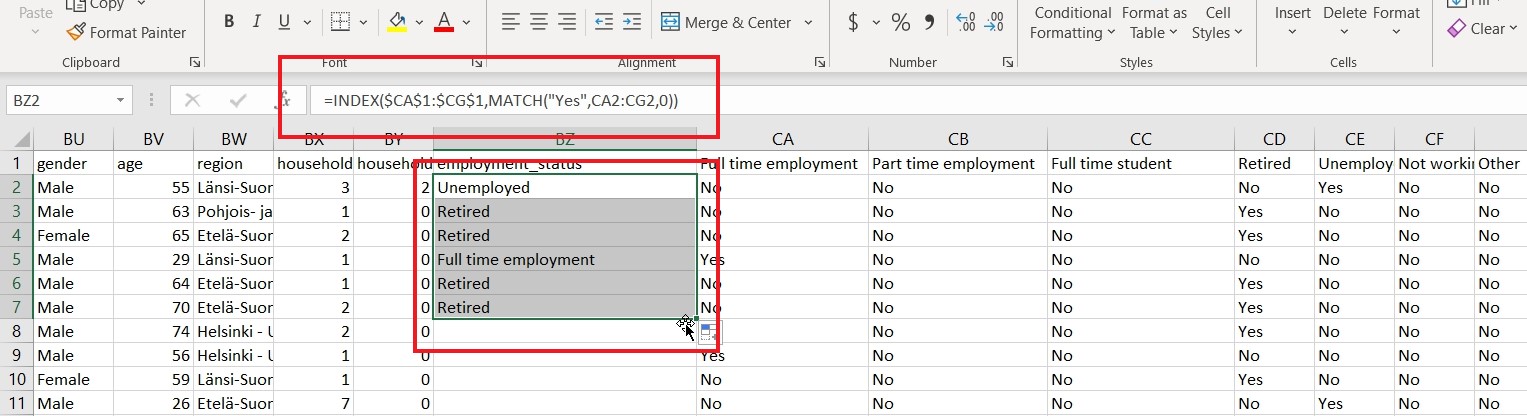The height and width of the screenshot is (416, 1527).
Task: Open the Cell Styles gallery
Action: point(1217,22)
